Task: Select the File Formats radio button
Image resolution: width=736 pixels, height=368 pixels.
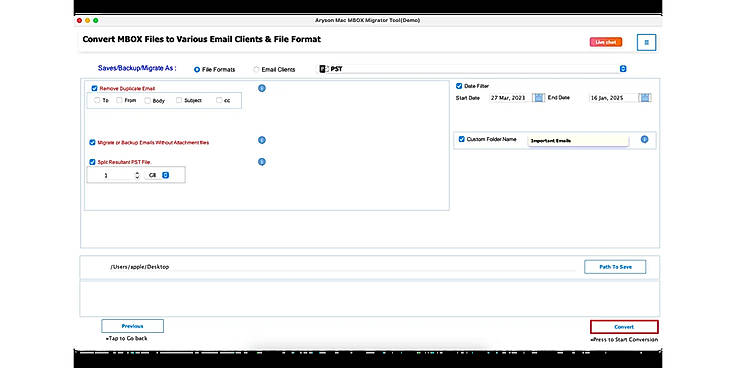Action: coord(197,69)
